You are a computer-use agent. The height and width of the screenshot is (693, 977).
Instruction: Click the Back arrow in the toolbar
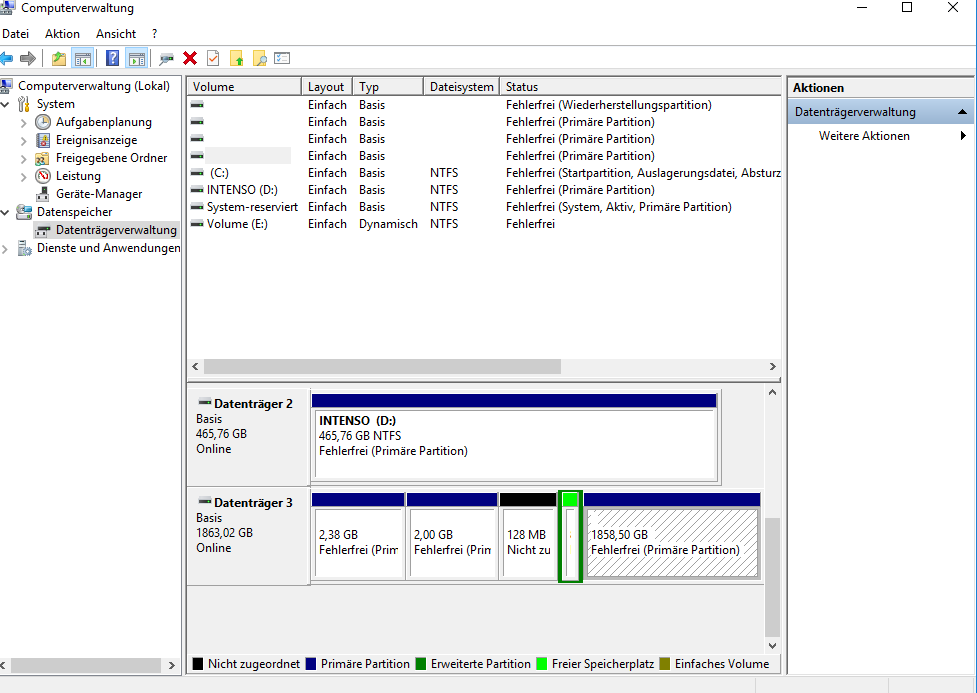click(7, 58)
